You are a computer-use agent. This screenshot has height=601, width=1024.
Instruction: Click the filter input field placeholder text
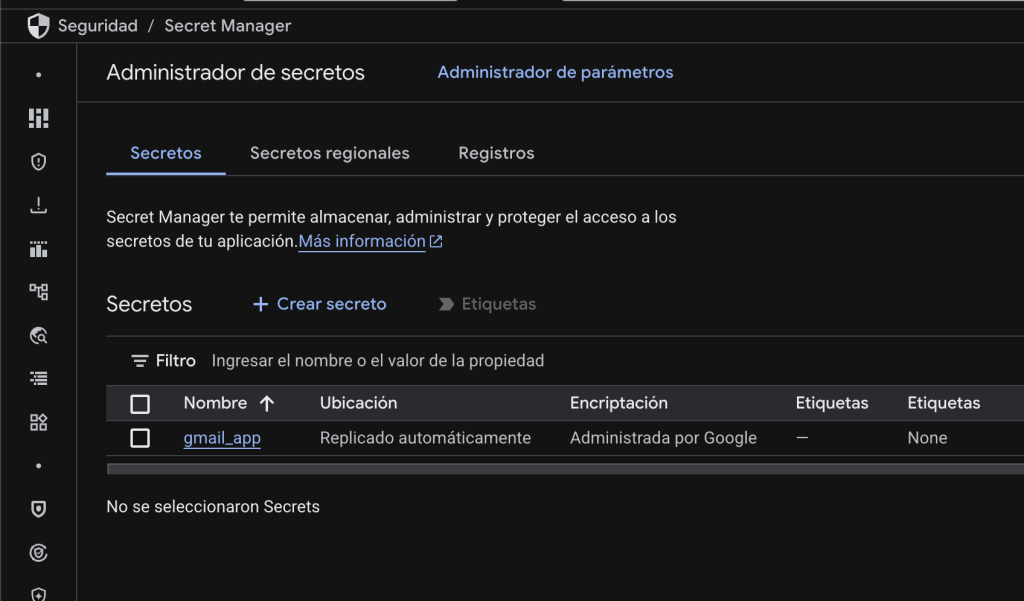coord(377,361)
